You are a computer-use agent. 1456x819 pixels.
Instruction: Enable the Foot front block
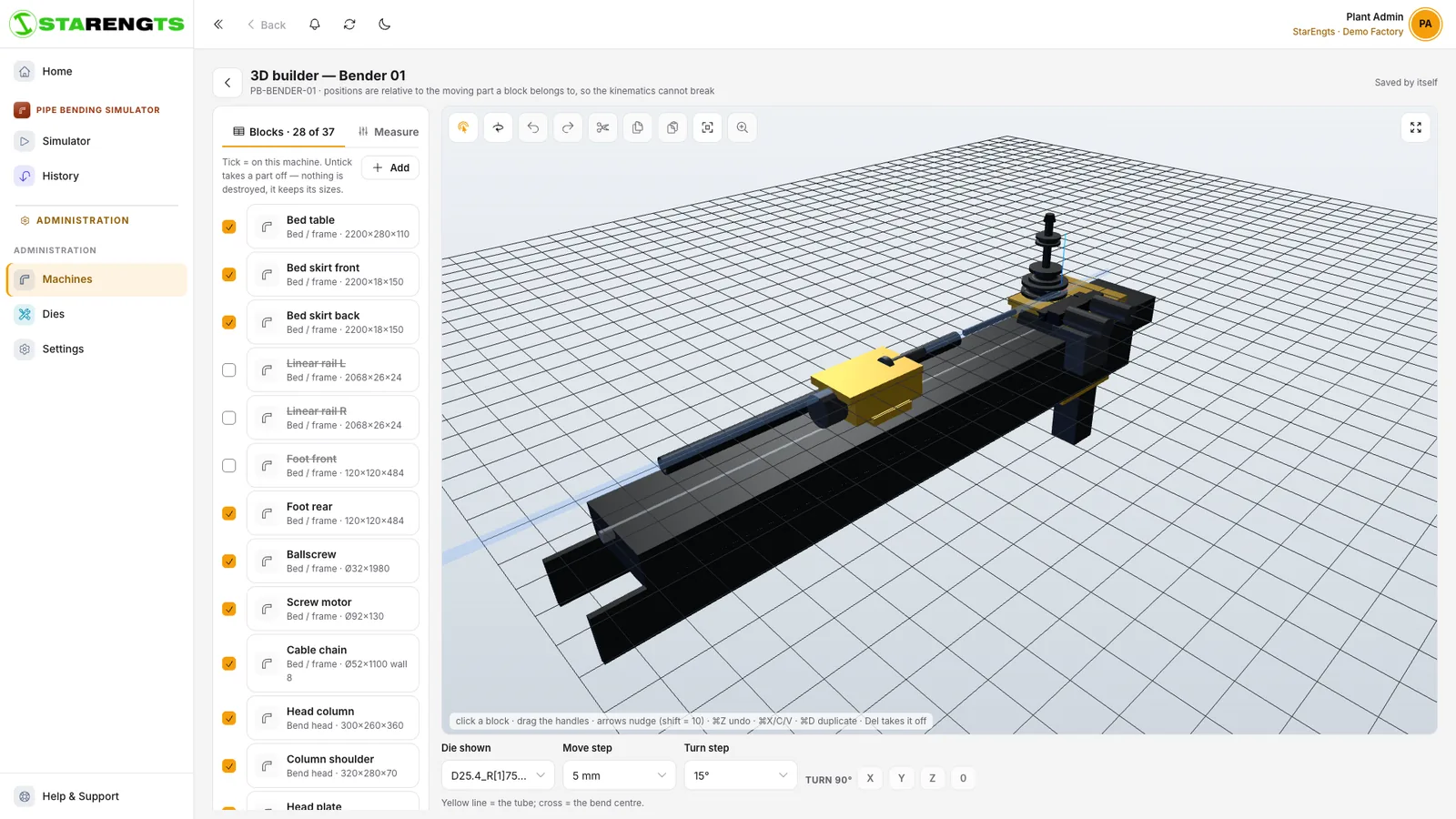(x=229, y=466)
